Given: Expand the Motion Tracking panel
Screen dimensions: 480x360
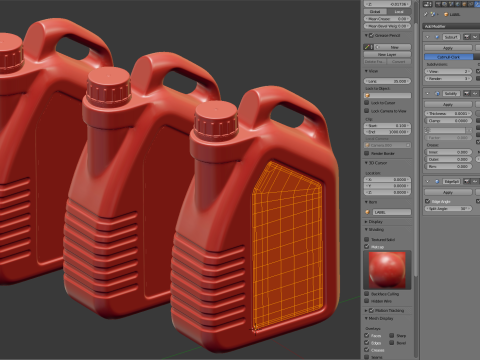Looking at the screenshot, I should pyautogui.click(x=366, y=310).
